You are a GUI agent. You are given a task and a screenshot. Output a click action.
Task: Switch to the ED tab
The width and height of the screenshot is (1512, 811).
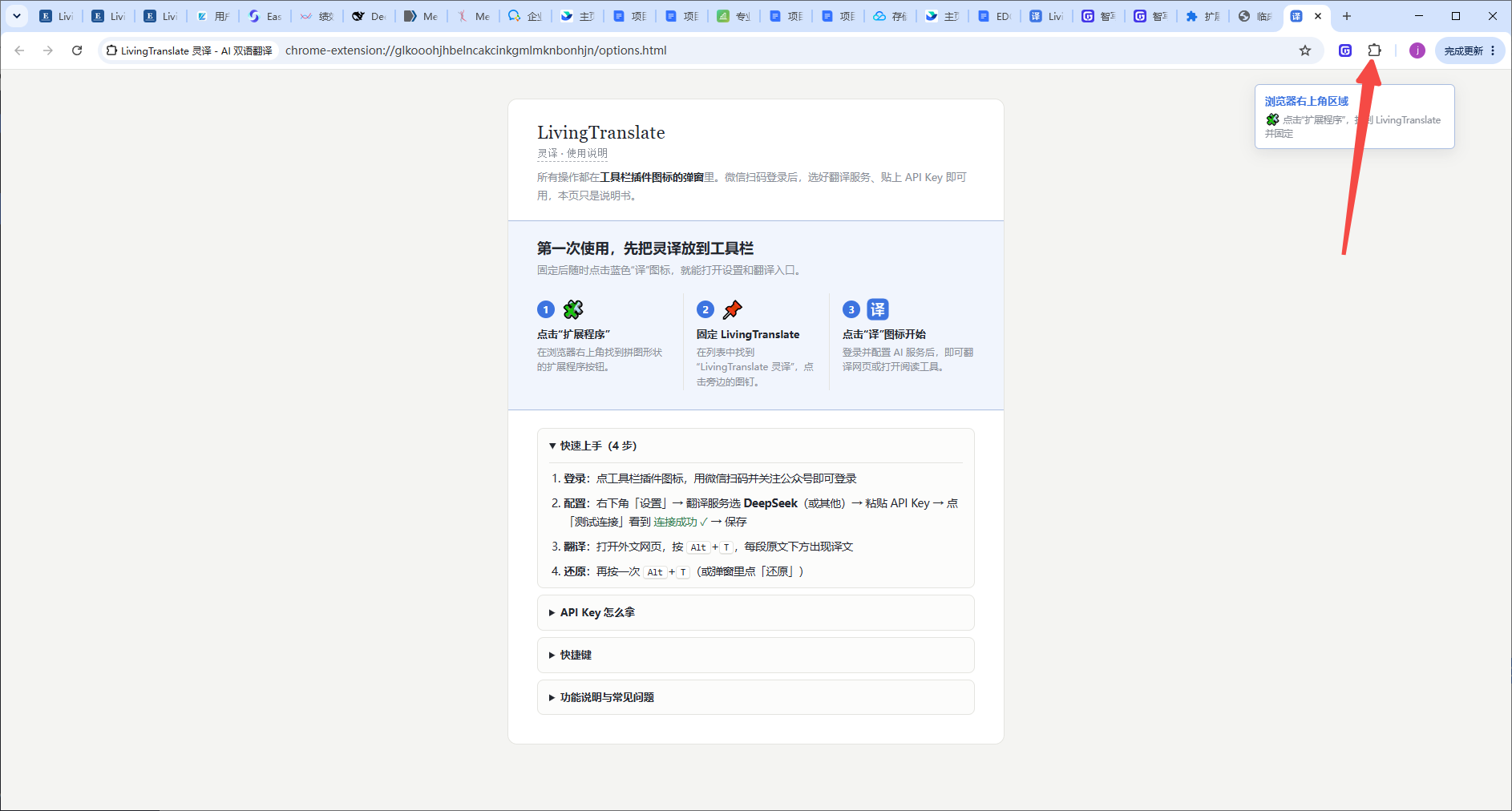pyautogui.click(x=995, y=16)
